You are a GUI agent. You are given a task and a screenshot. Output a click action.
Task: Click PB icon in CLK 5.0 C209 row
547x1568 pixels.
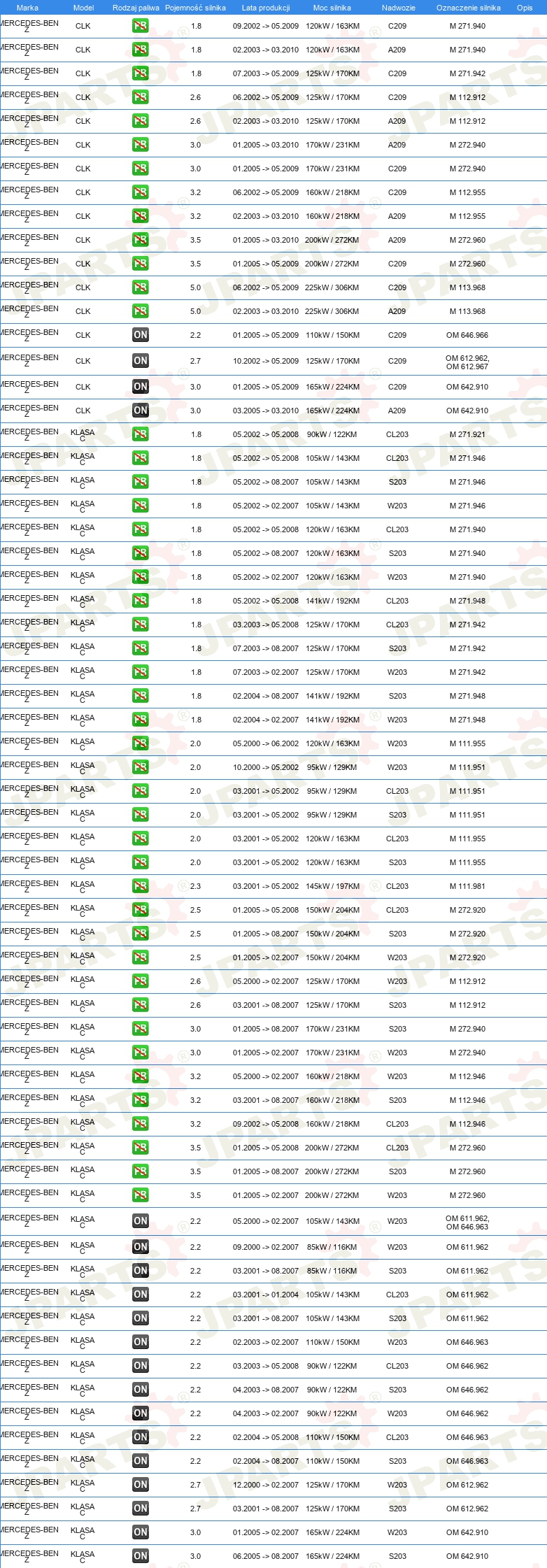click(x=141, y=287)
